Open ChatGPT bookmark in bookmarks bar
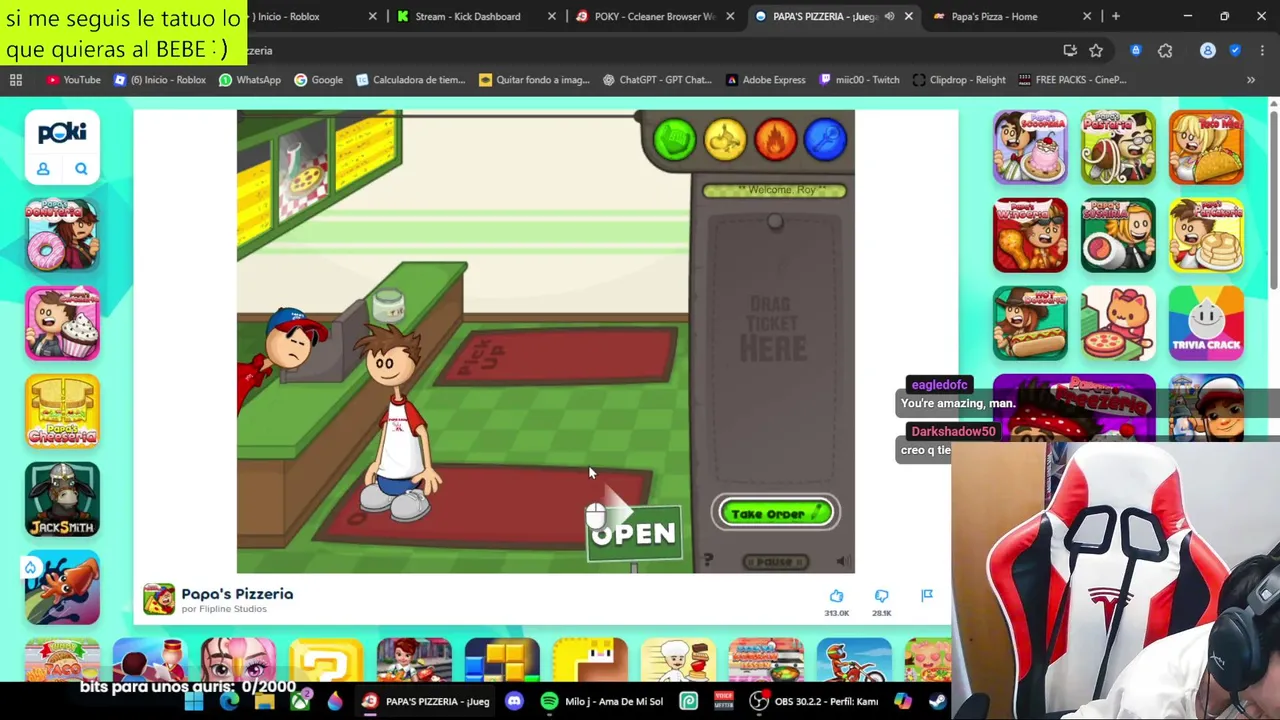The height and width of the screenshot is (720, 1280). tap(657, 80)
